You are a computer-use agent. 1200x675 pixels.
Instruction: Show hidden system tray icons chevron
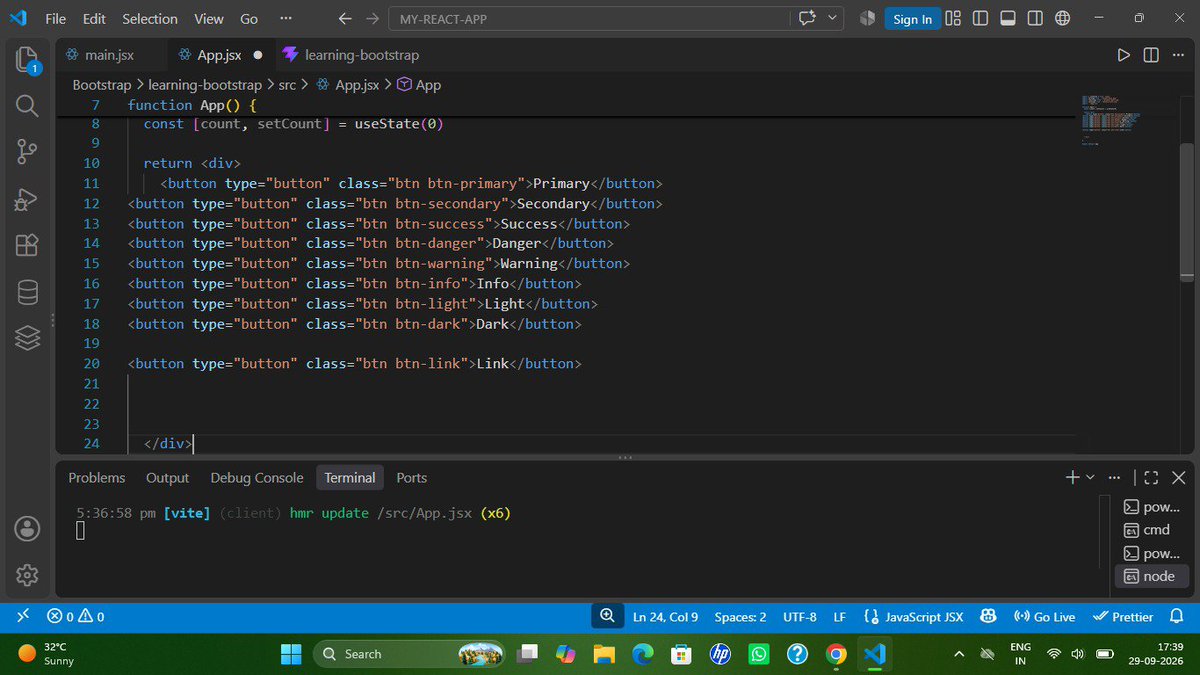pyautogui.click(x=959, y=654)
